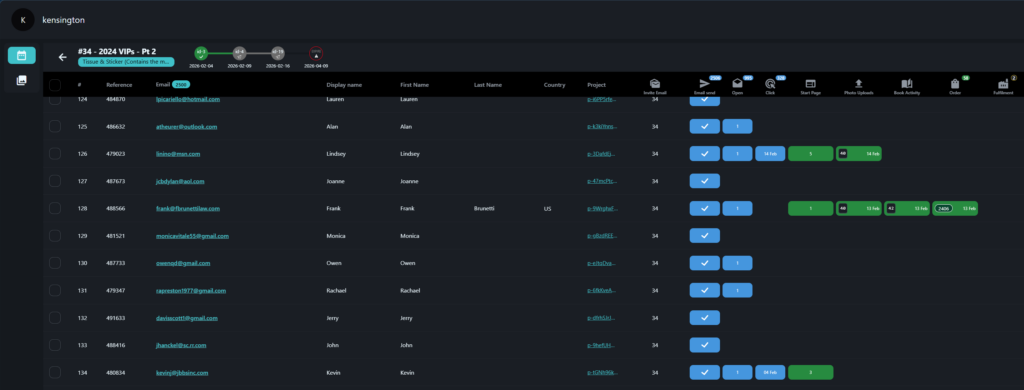
Task: Click the Invite Email column icon
Action: click(655, 84)
